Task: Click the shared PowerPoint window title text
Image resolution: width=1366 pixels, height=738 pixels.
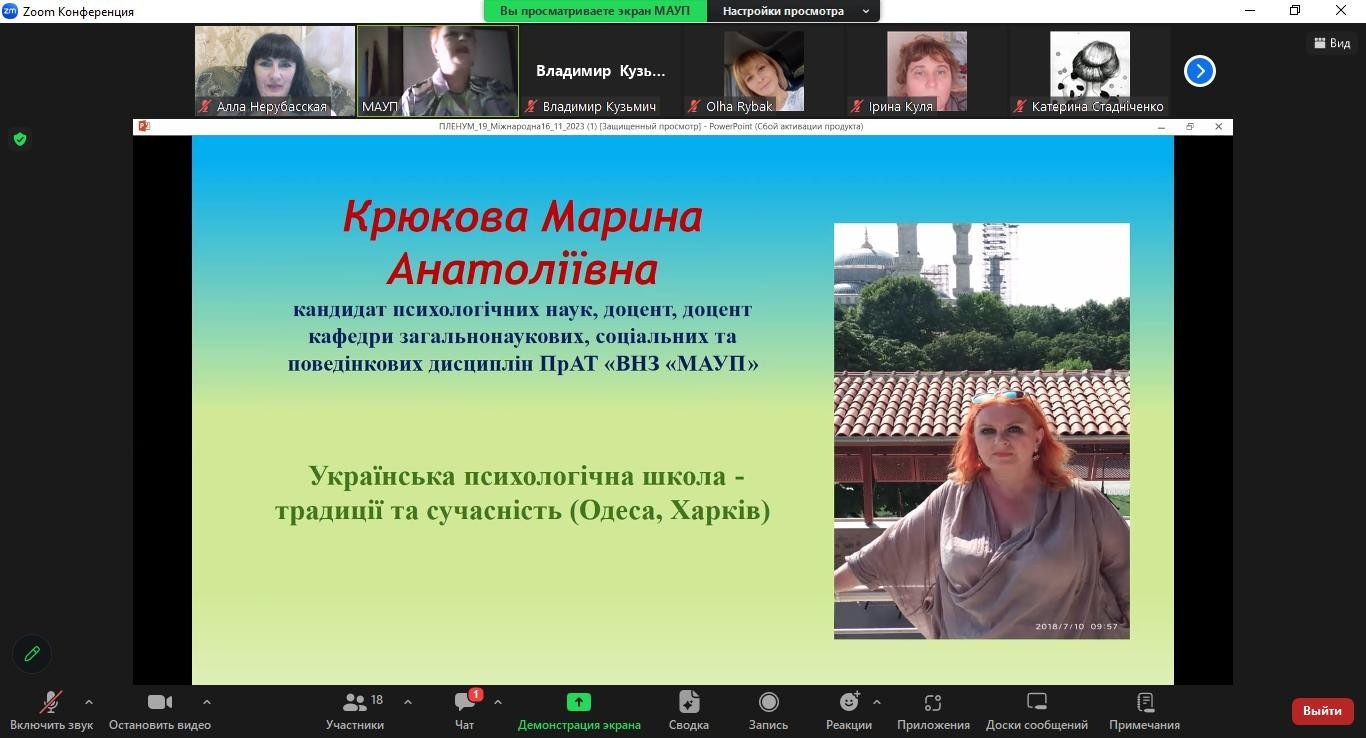Action: tap(651, 127)
